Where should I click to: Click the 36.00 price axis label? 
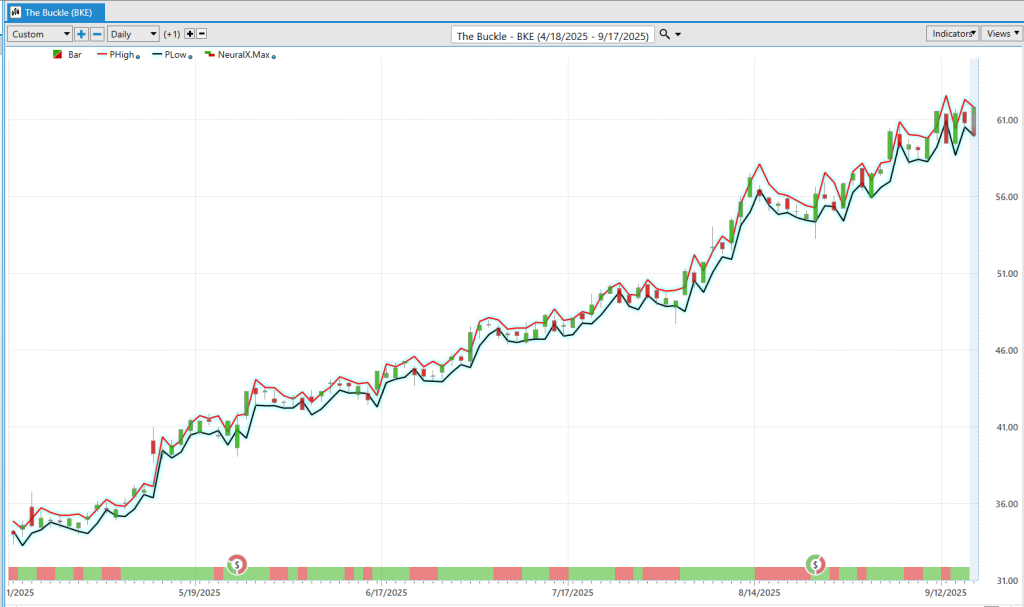click(1006, 504)
